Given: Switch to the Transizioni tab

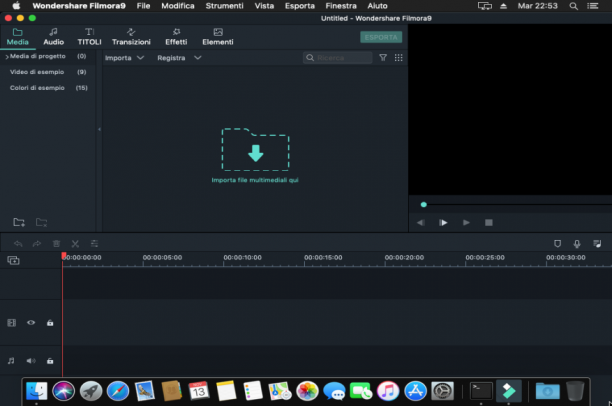Looking at the screenshot, I should tap(131, 37).
